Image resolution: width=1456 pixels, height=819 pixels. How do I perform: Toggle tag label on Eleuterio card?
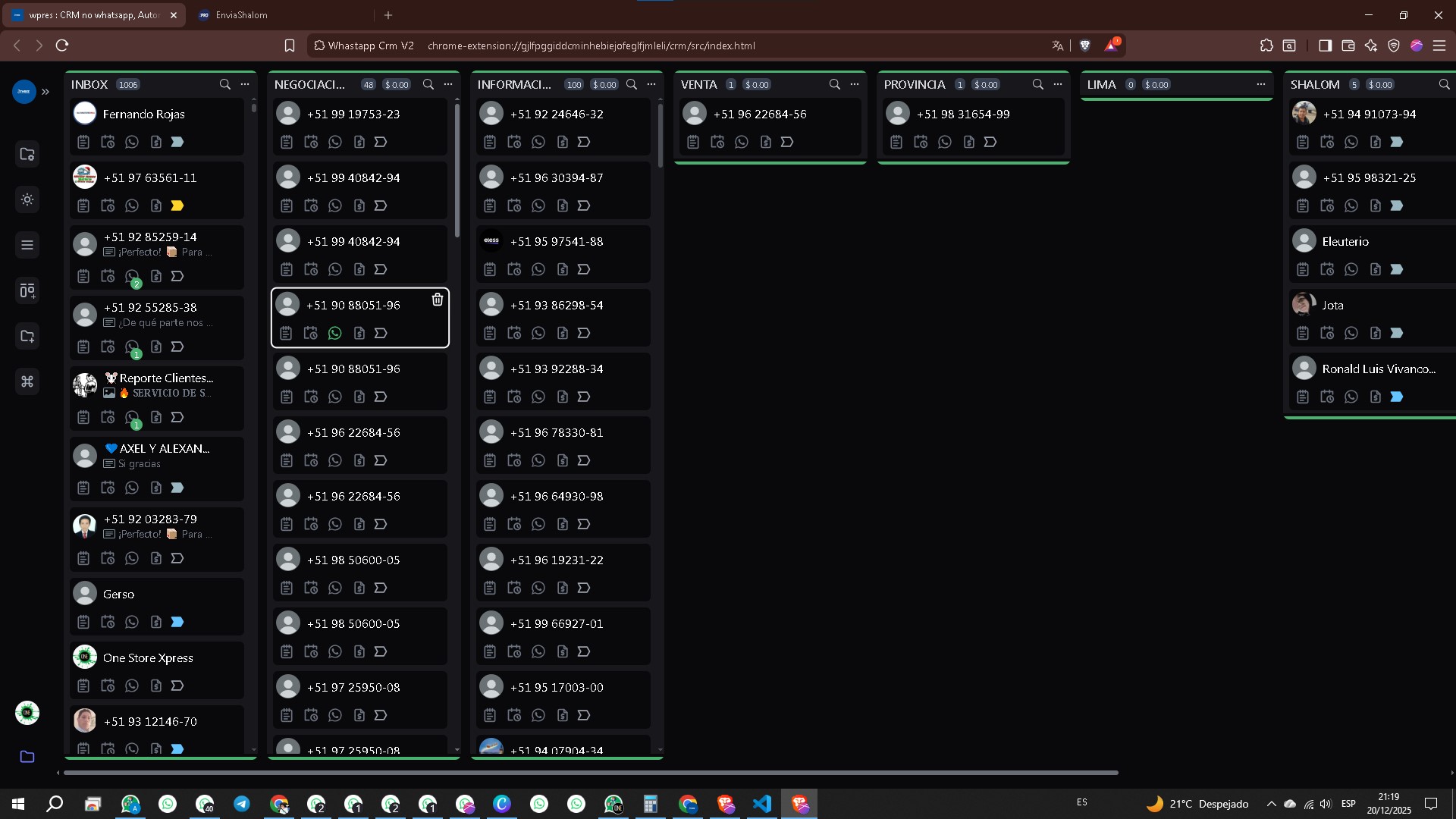pos(1397,269)
